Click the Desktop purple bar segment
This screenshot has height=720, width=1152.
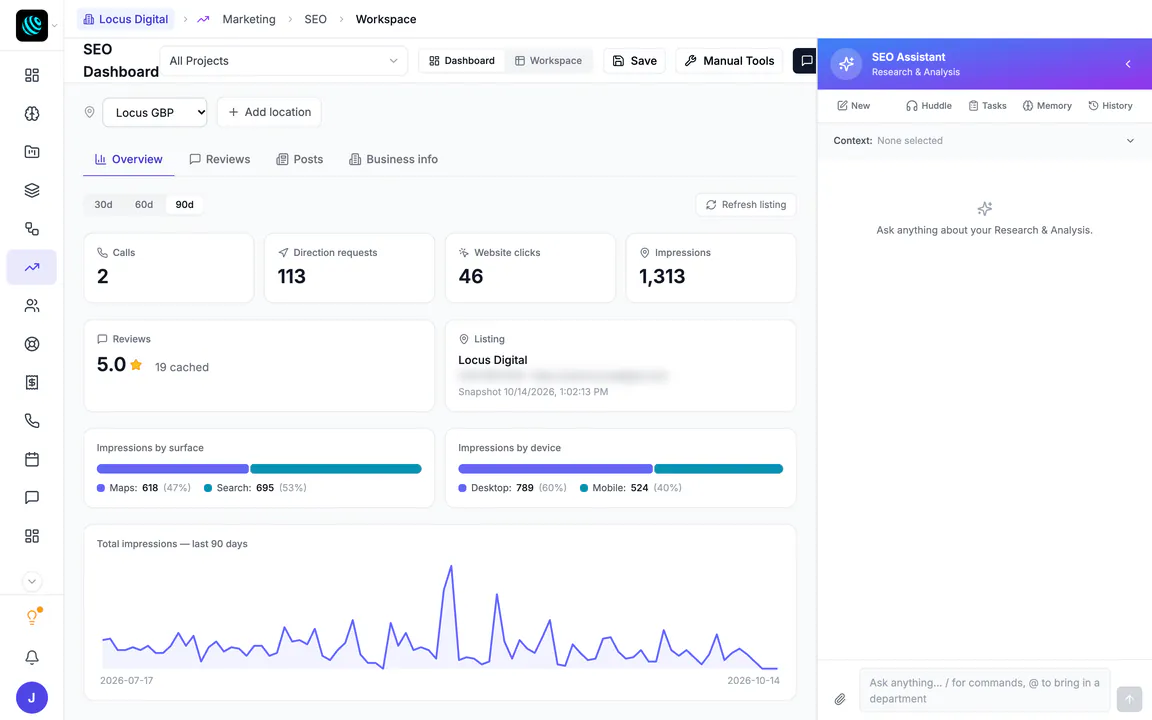[x=555, y=469]
